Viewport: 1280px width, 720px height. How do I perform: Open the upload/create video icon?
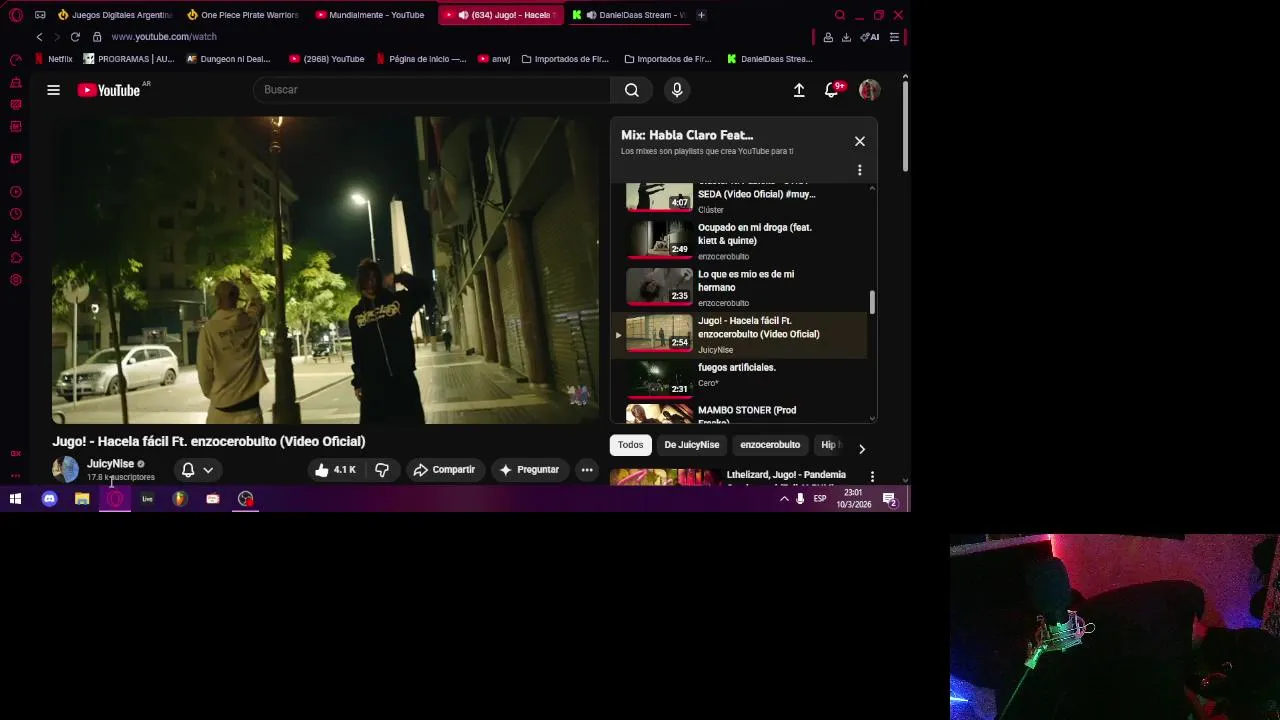point(799,90)
